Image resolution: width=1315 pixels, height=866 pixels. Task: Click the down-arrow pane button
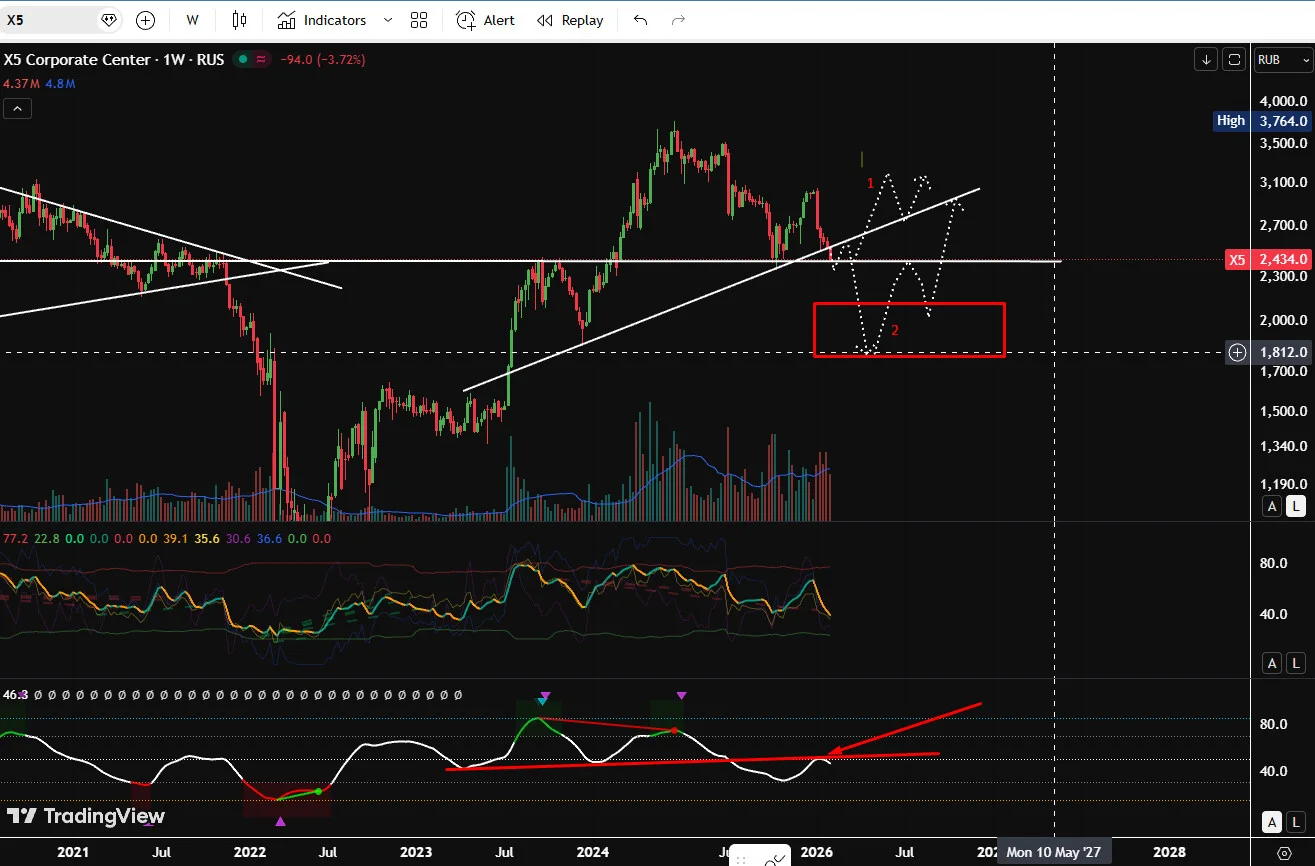[1207, 60]
